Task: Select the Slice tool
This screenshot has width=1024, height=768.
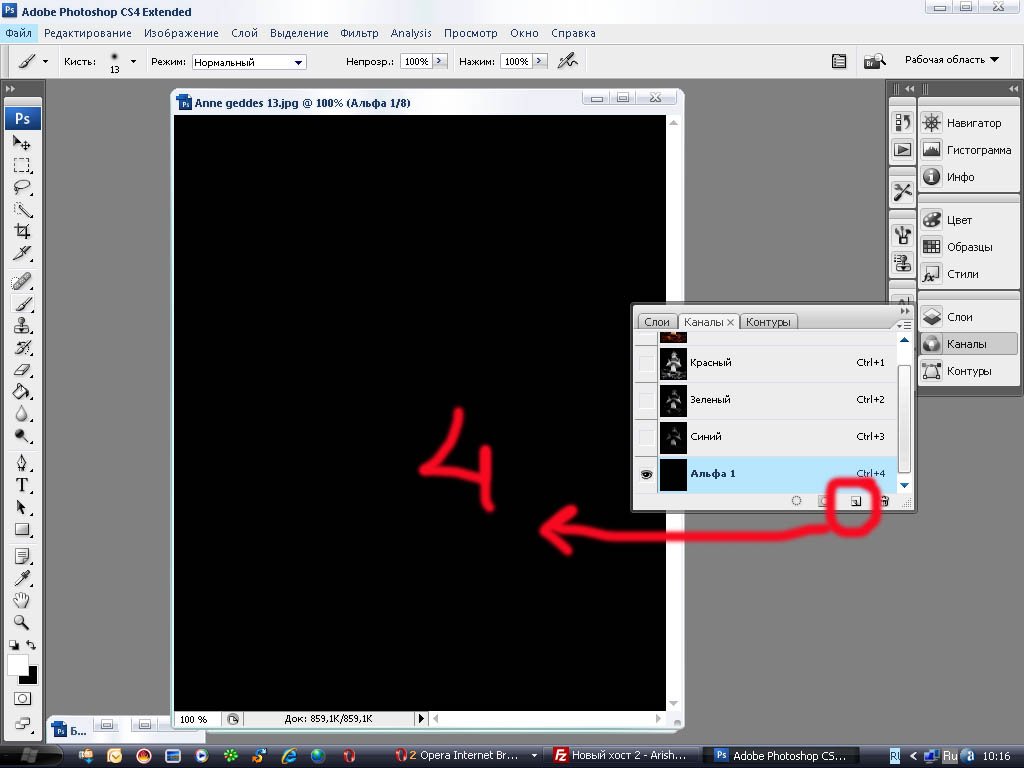Action: 22,253
